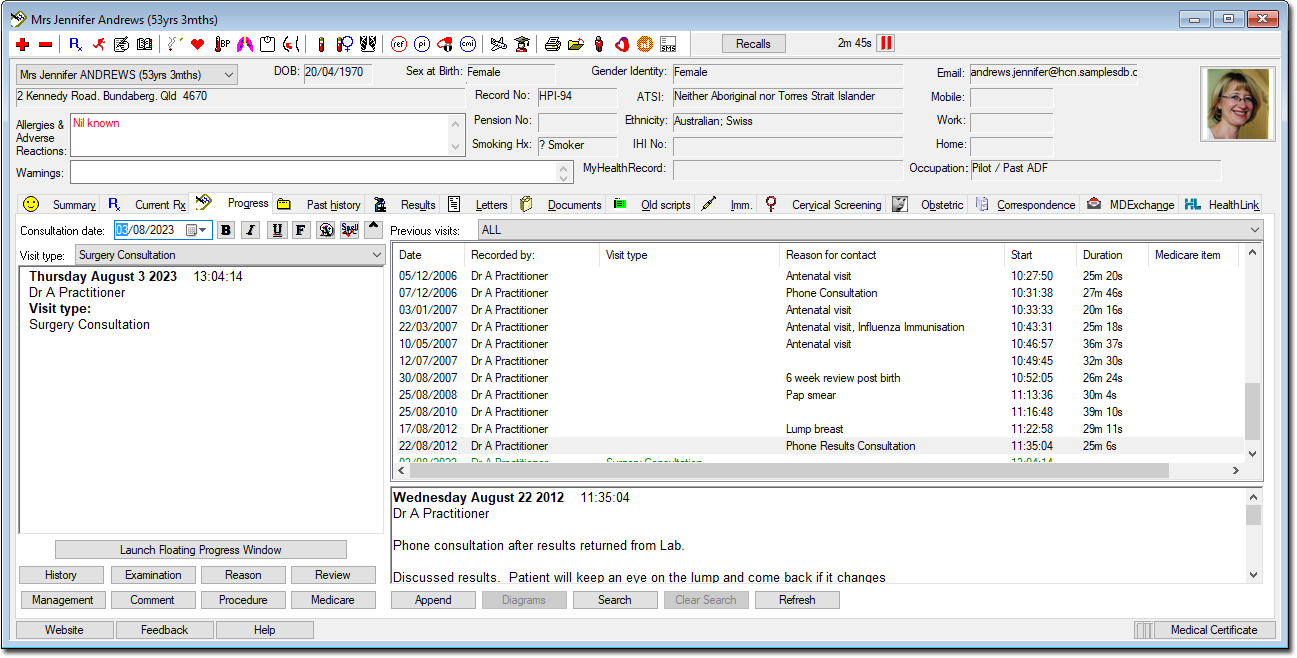Open the SMS message icon
Viewport: 1297px width, 658px height.
pos(668,44)
